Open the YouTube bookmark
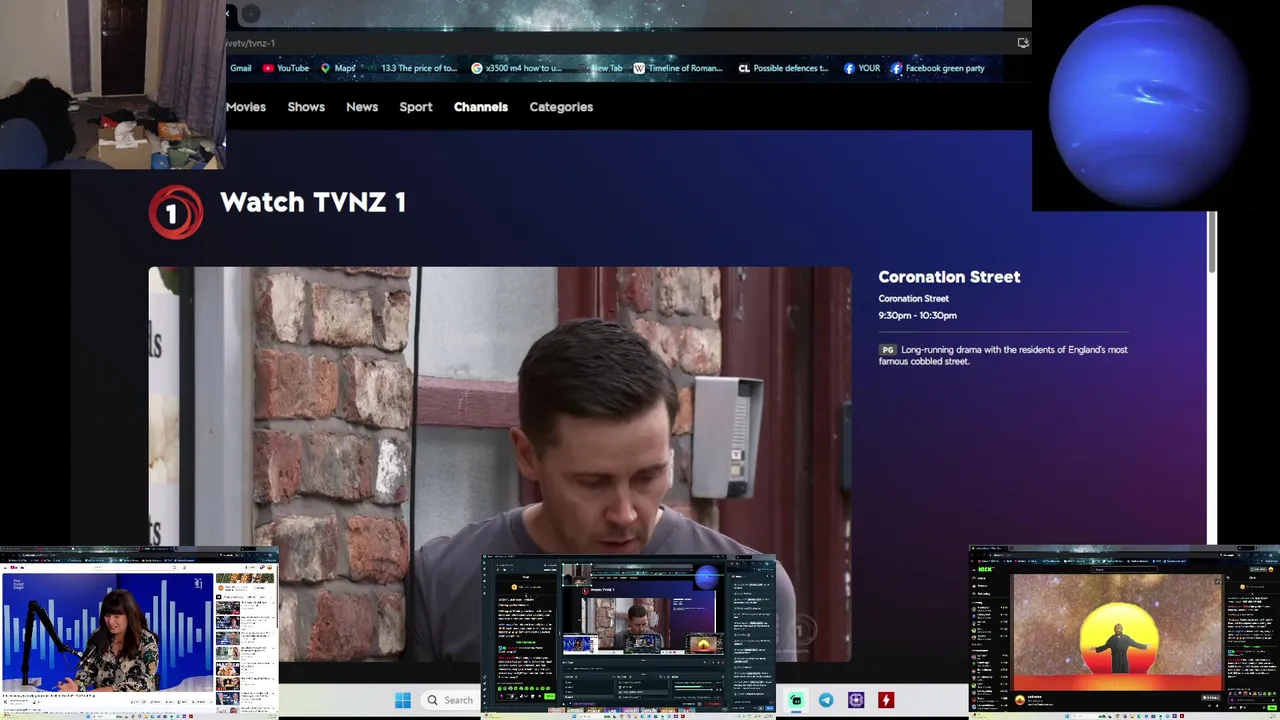 pyautogui.click(x=286, y=68)
